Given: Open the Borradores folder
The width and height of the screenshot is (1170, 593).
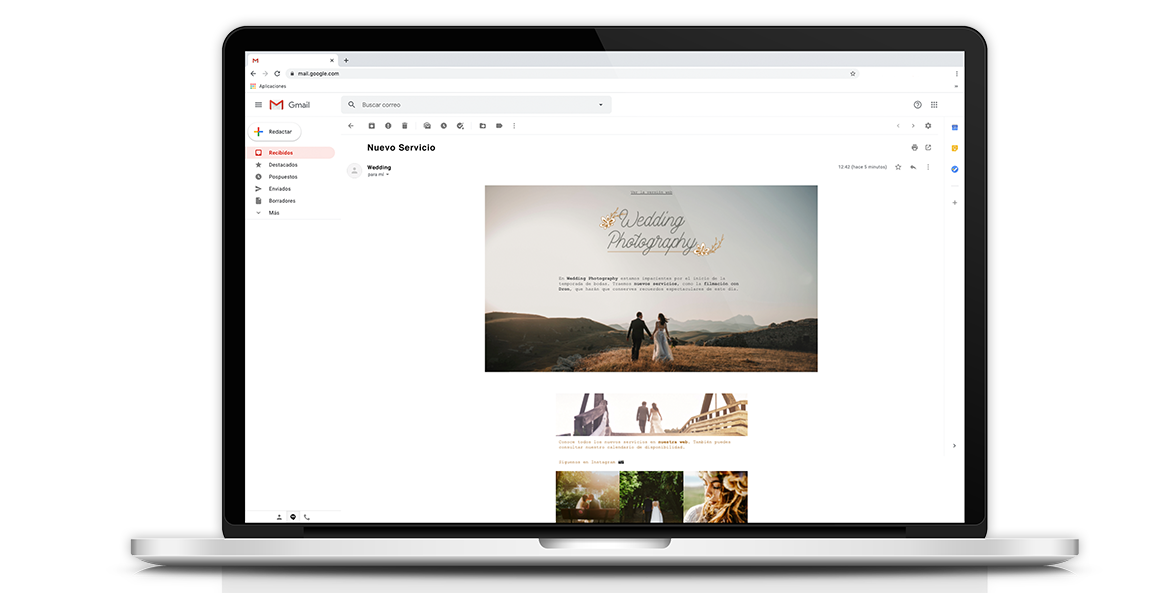Looking at the screenshot, I should click(x=281, y=201).
